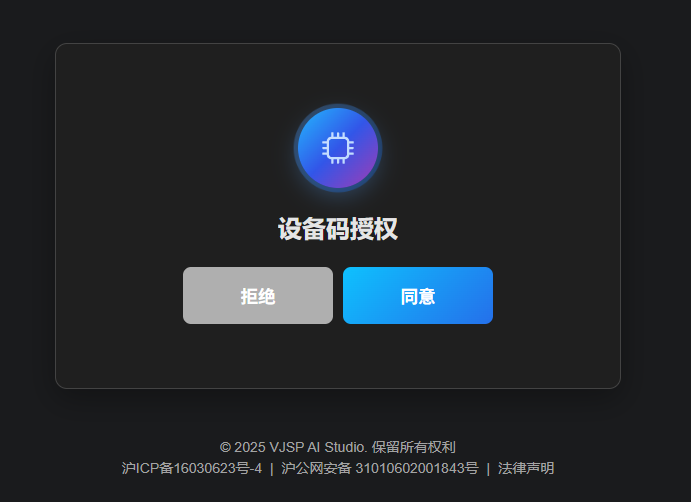Open the 法律声明 legal statement link
The image size is (691, 502).
pos(526,468)
